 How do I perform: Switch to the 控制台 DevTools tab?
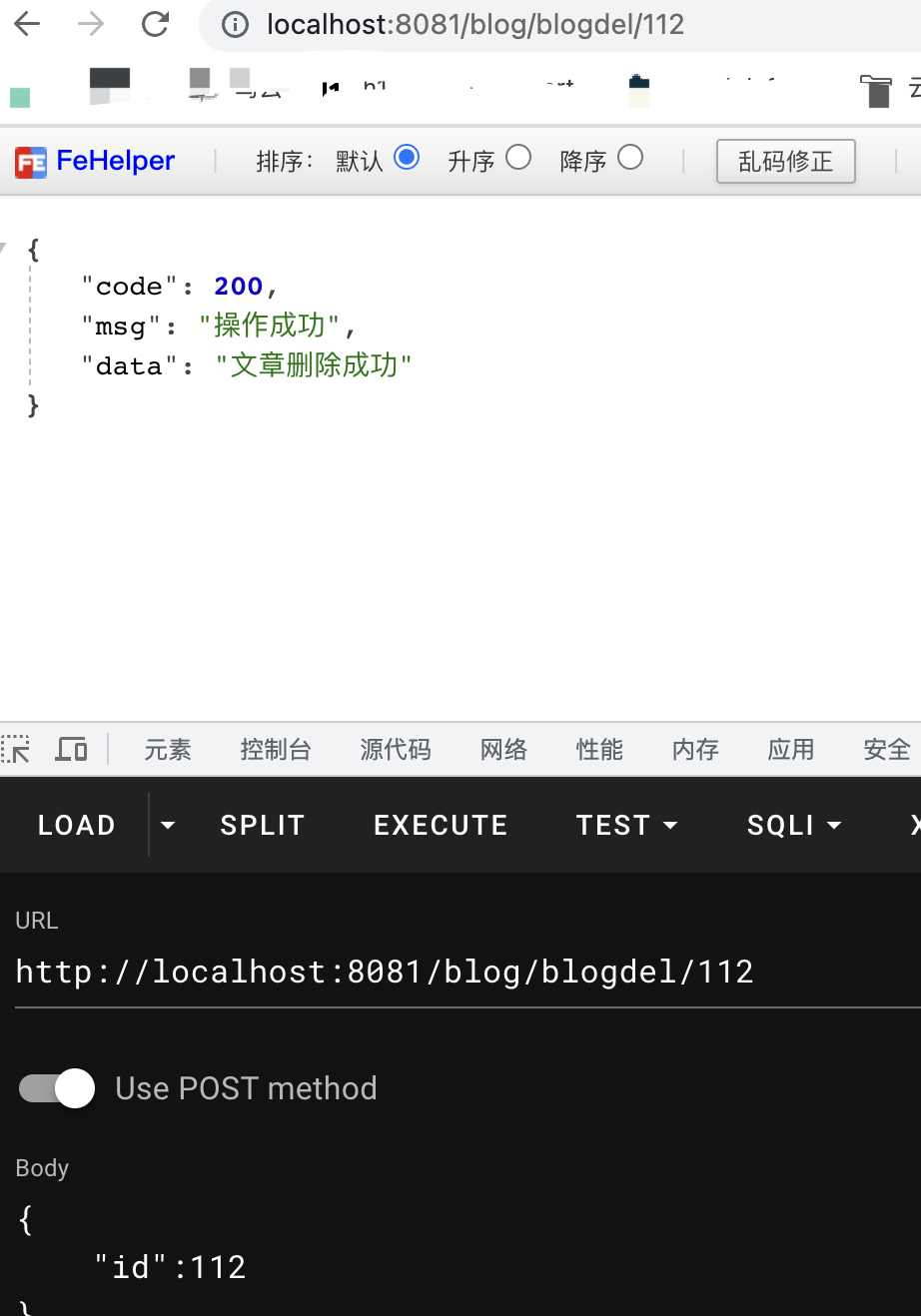(x=276, y=750)
